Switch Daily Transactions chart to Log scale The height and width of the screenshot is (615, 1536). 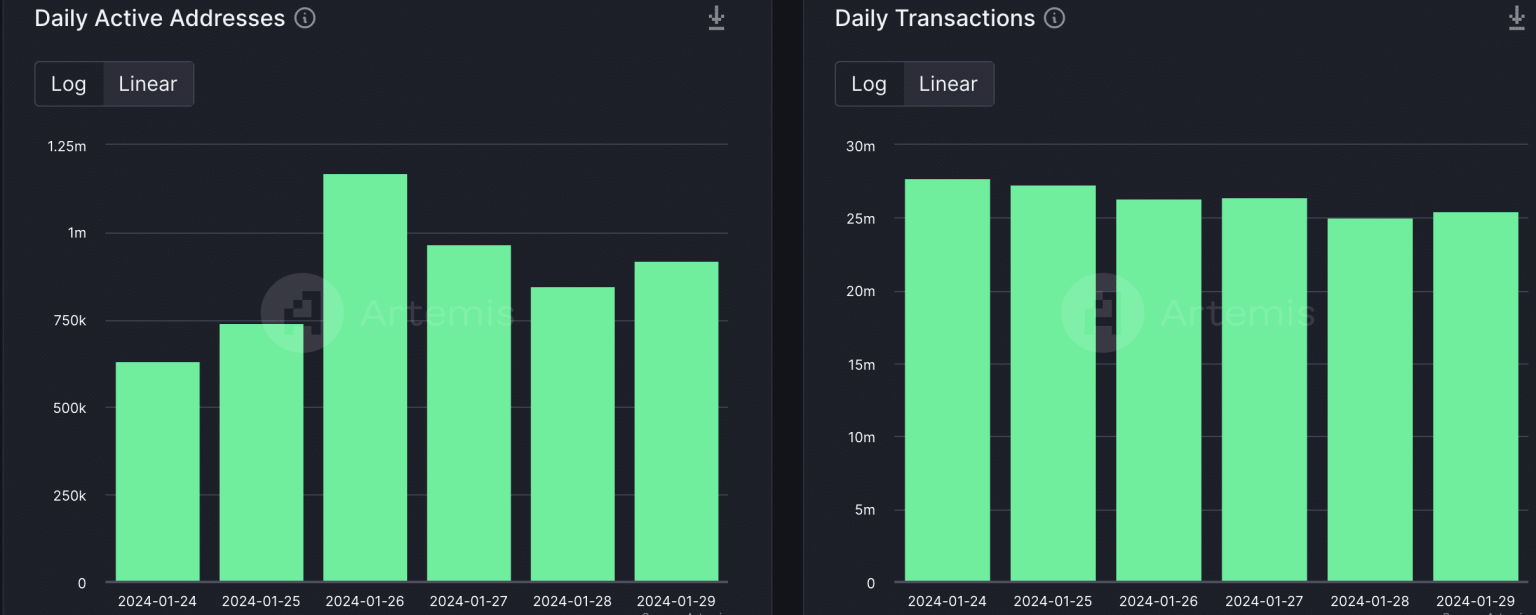click(x=869, y=84)
